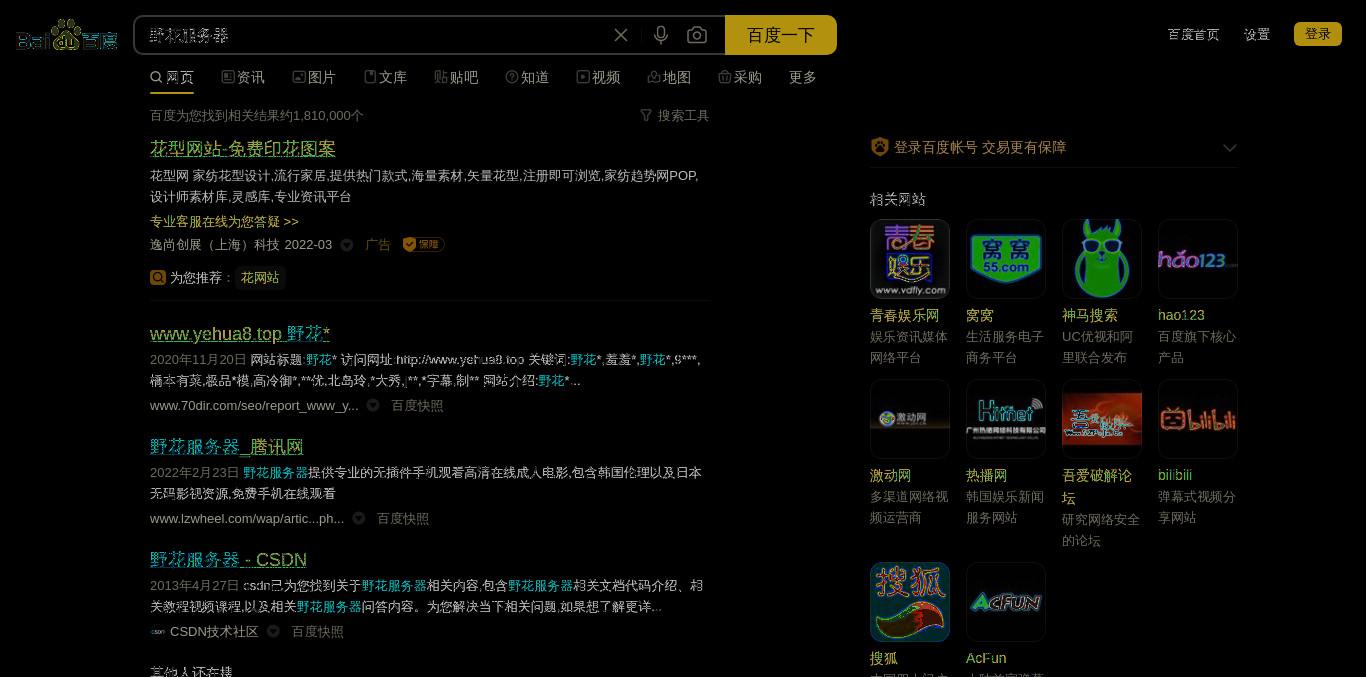Click the 登录 button
This screenshot has height=677, width=1366.
click(x=1318, y=34)
